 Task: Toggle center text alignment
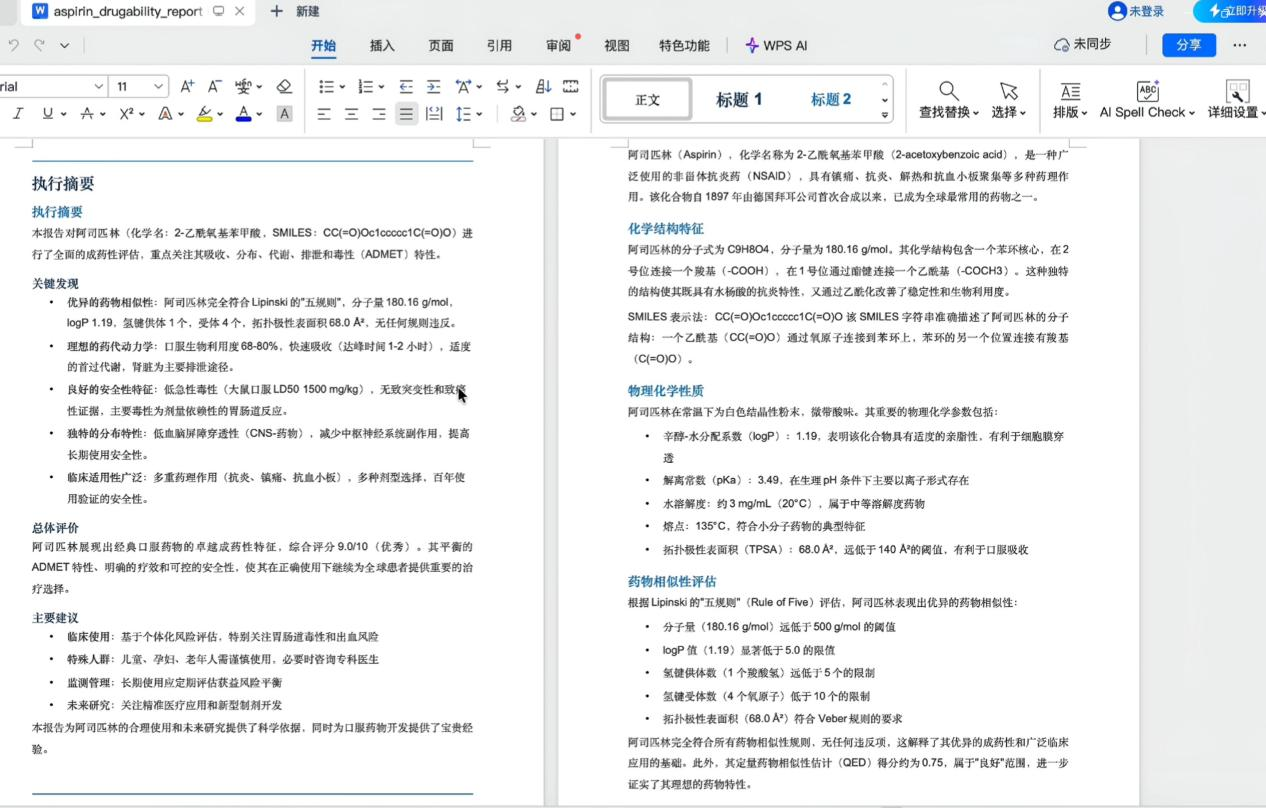(351, 114)
